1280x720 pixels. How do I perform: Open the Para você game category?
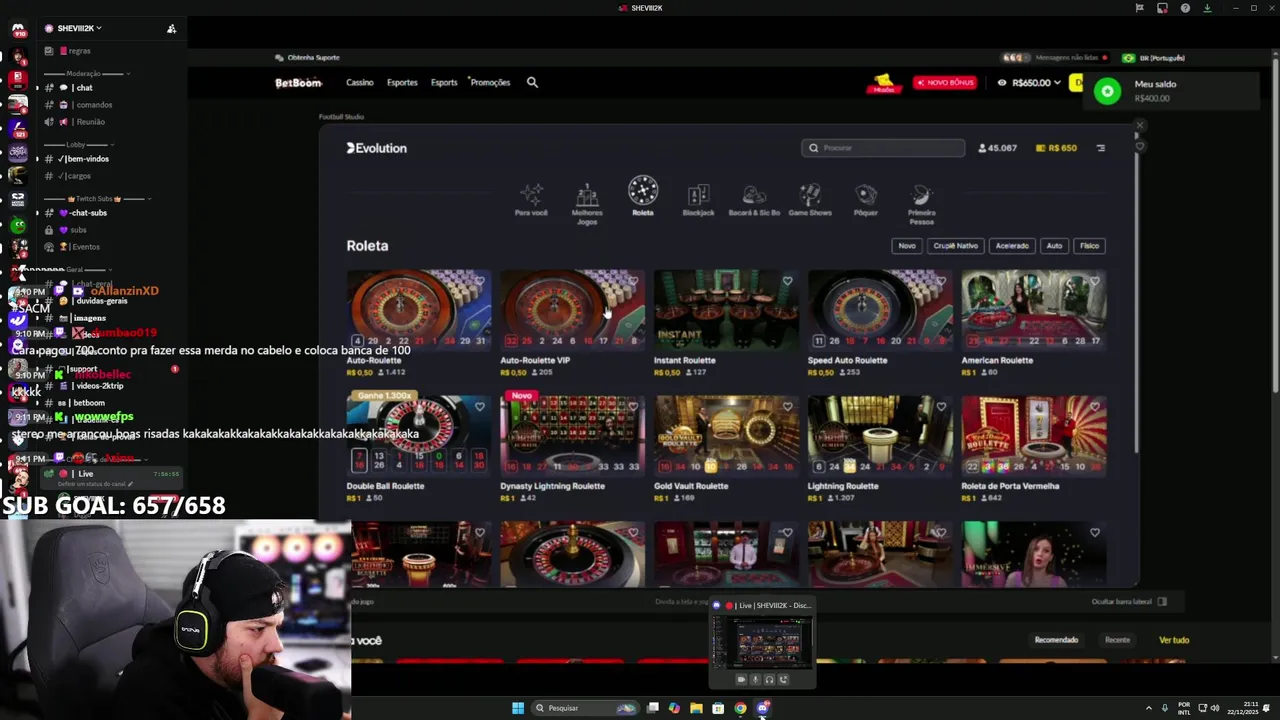click(531, 199)
